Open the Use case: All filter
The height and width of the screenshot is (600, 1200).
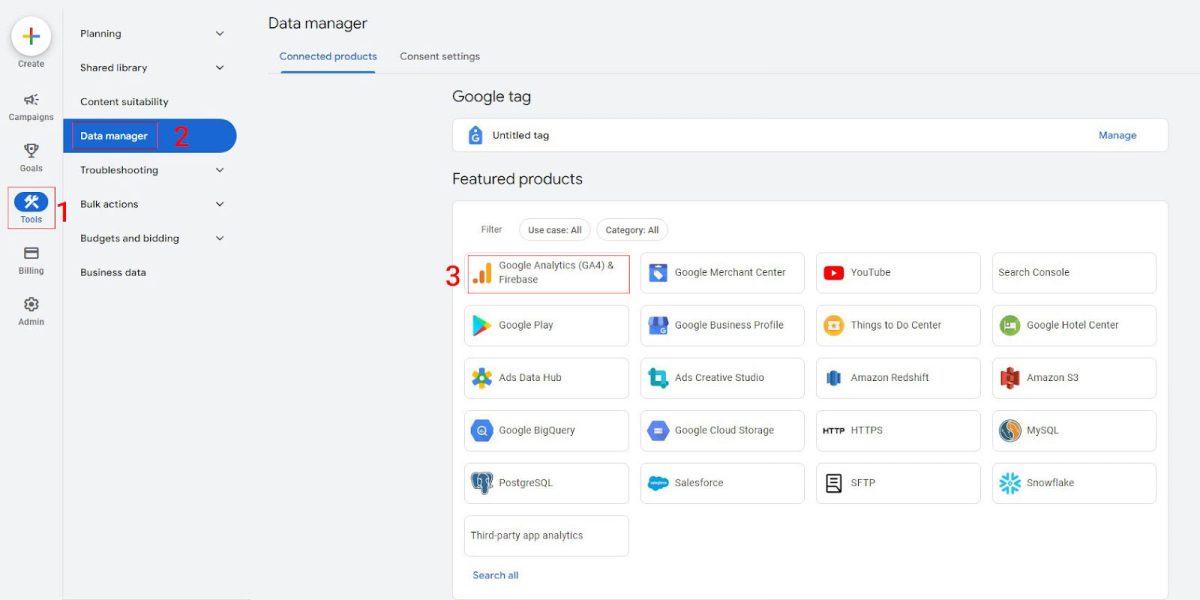555,230
